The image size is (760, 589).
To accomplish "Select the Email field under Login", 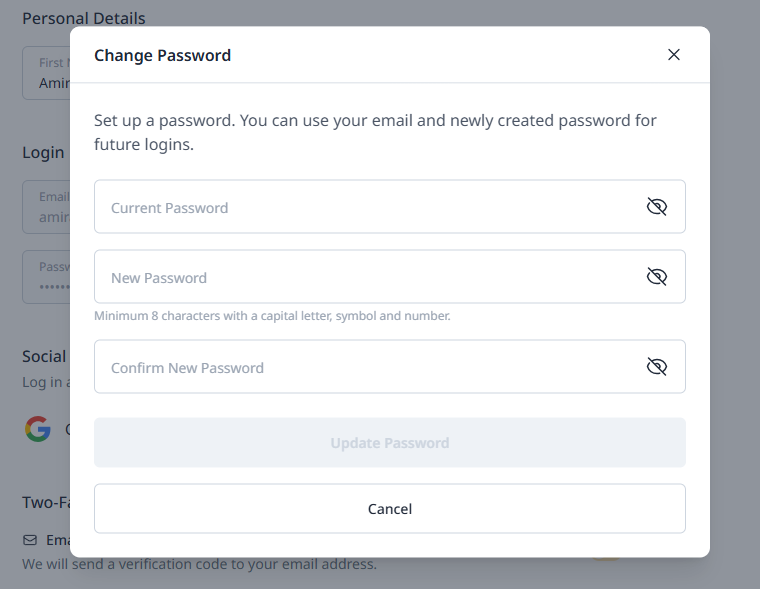I will point(46,207).
